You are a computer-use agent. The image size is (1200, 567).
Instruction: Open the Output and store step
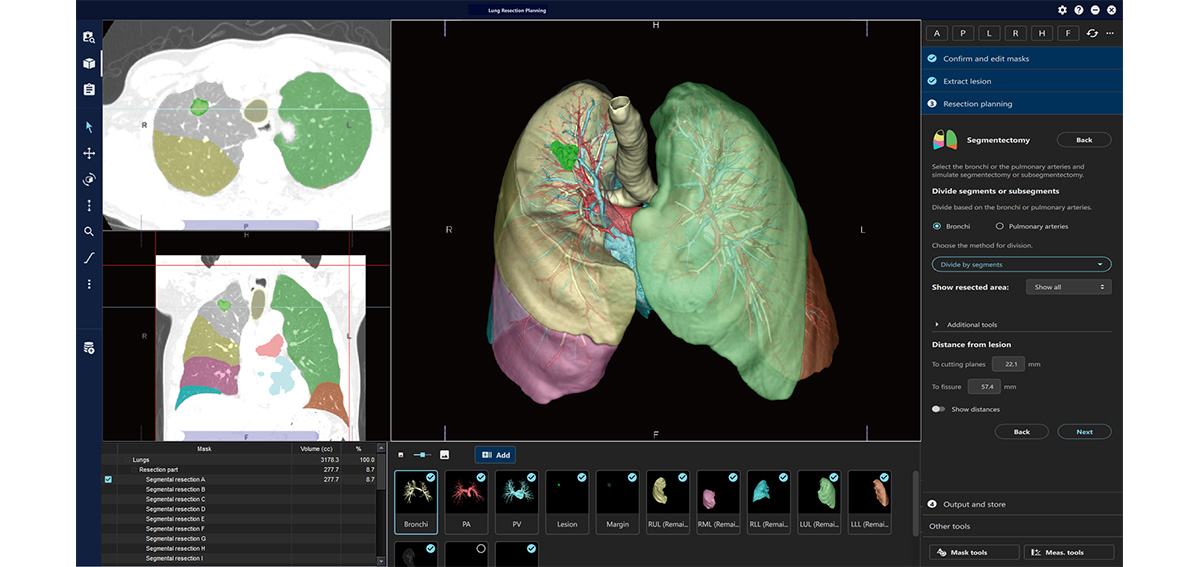(x=974, y=504)
